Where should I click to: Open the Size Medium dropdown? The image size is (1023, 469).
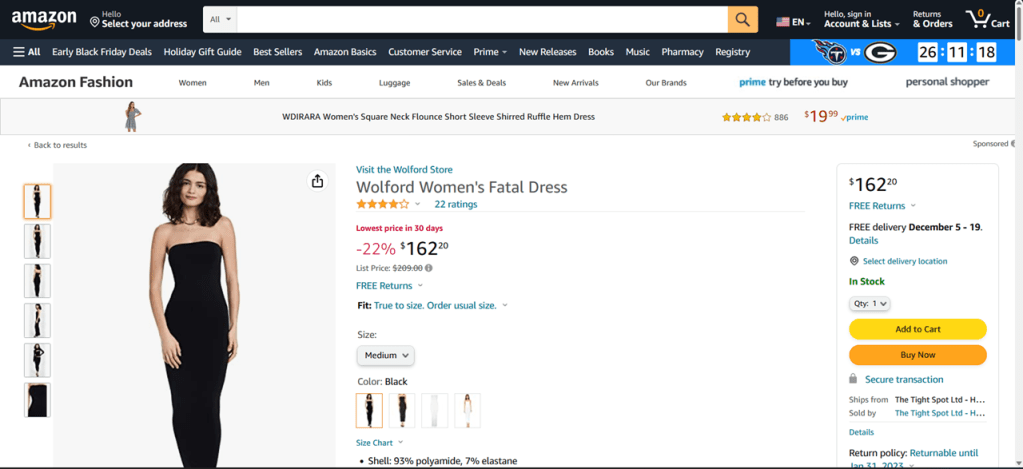[x=385, y=355]
